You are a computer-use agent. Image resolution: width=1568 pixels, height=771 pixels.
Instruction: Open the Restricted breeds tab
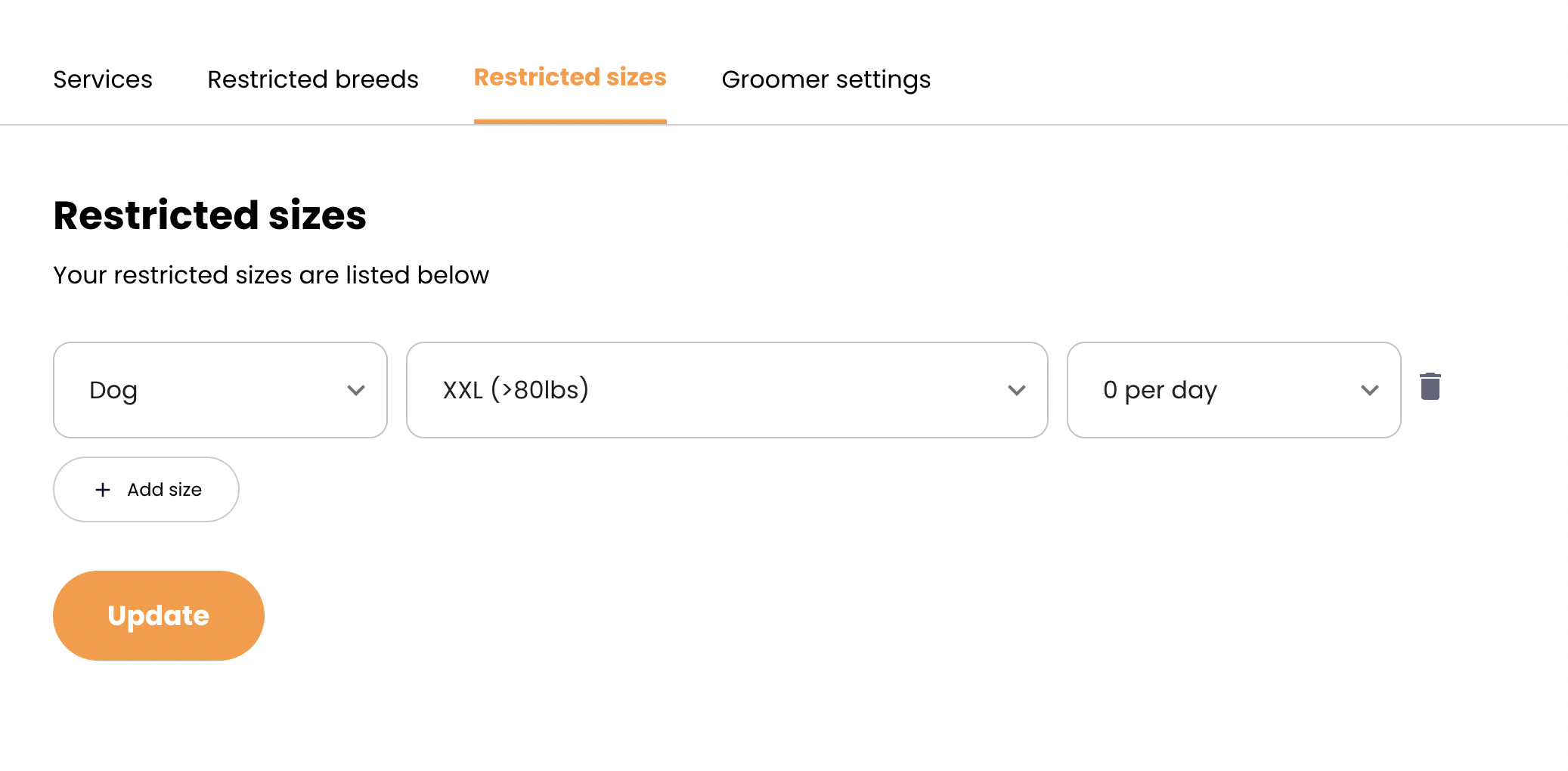[x=313, y=79]
